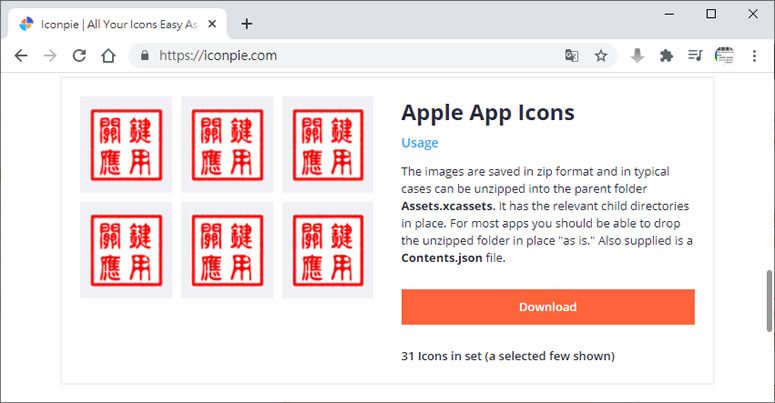Select the Iconpie browser tab

pyautogui.click(x=118, y=24)
